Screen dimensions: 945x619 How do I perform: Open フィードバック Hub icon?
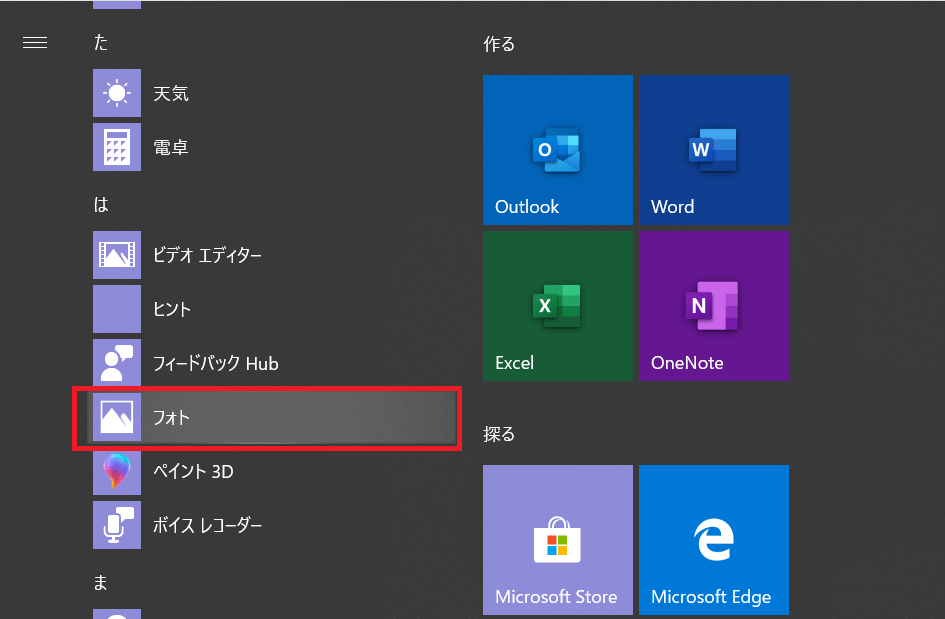117,363
